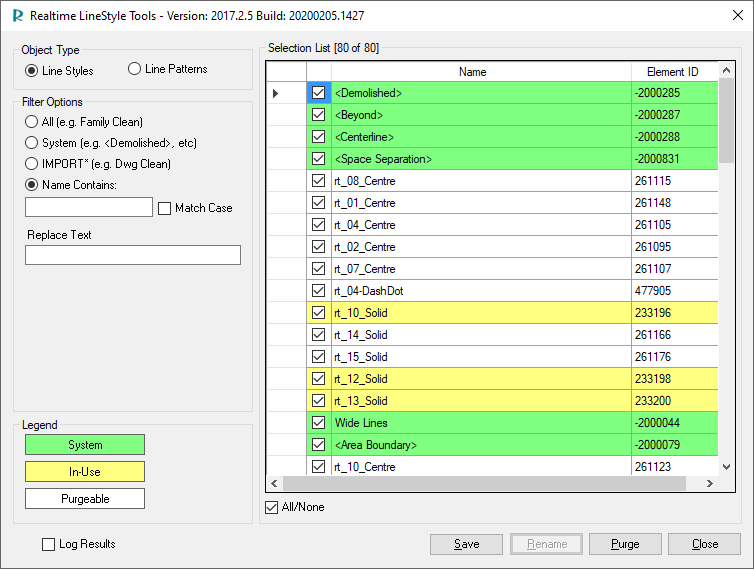Close the window with the X
The image size is (754, 569).
pos(738,15)
